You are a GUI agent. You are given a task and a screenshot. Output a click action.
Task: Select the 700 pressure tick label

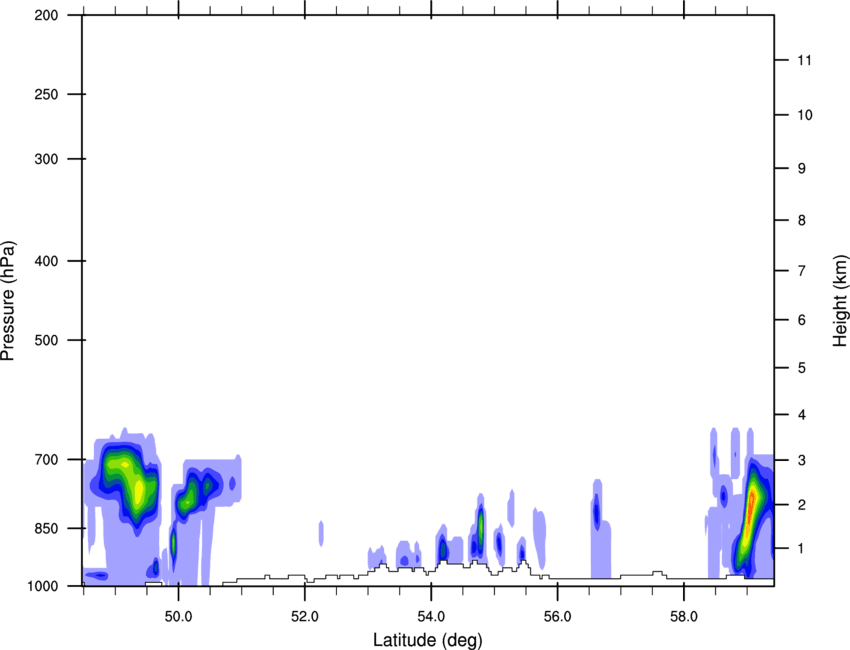(46, 459)
